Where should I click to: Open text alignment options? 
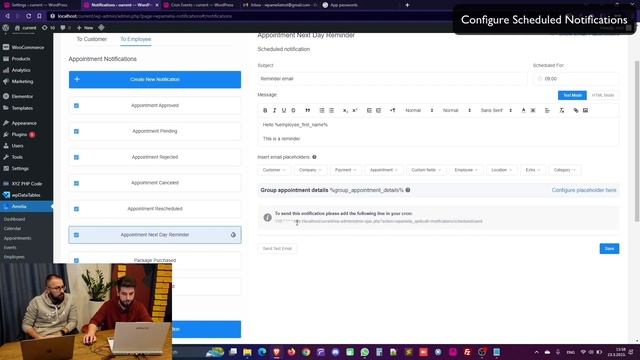[x=547, y=110]
